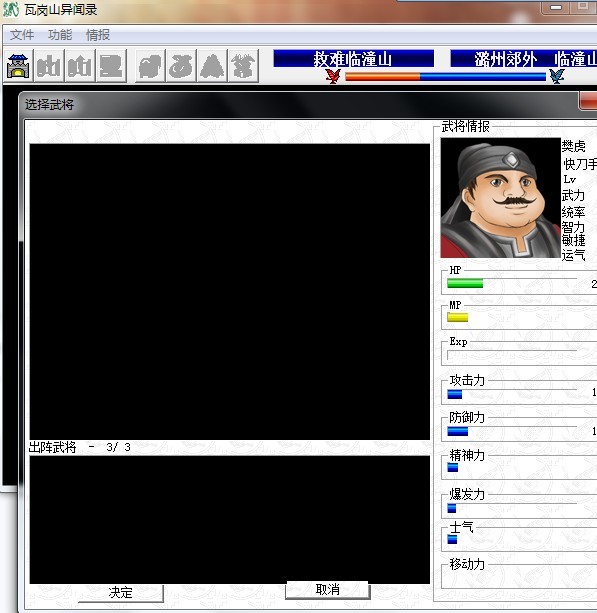The width and height of the screenshot is (597, 613).
Task: Open the 文件 menu
Action: click(22, 35)
